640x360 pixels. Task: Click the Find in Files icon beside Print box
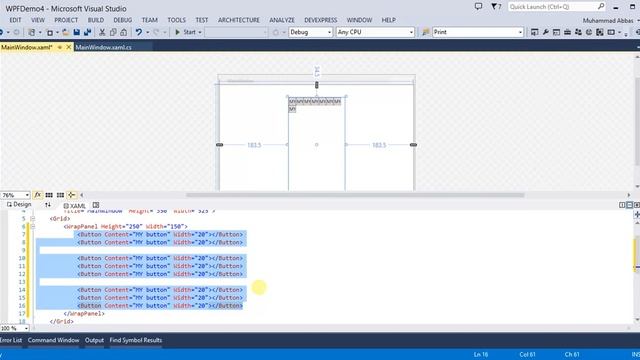[x=425, y=32]
